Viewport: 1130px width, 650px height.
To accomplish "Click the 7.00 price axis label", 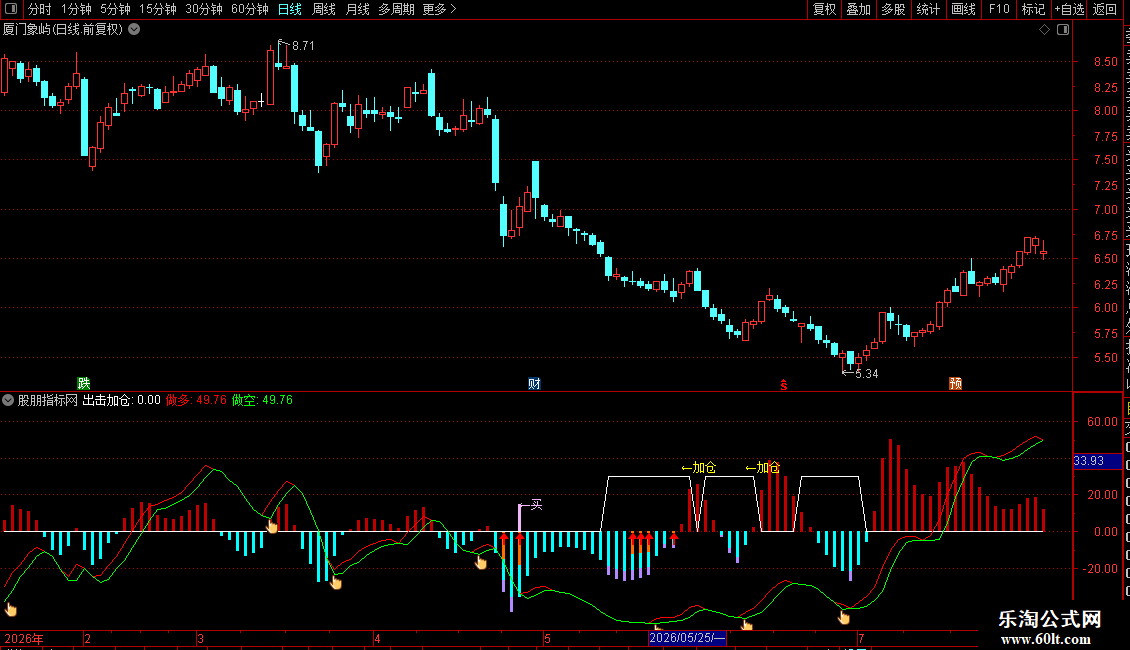I will click(1105, 210).
